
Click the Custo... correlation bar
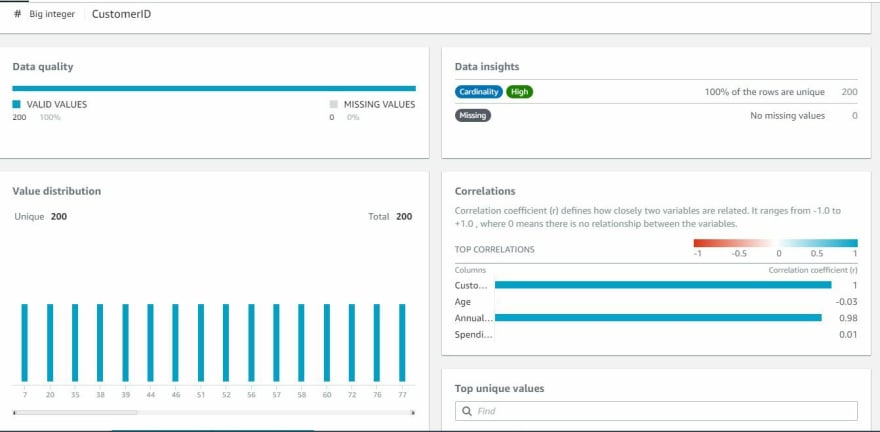663,285
